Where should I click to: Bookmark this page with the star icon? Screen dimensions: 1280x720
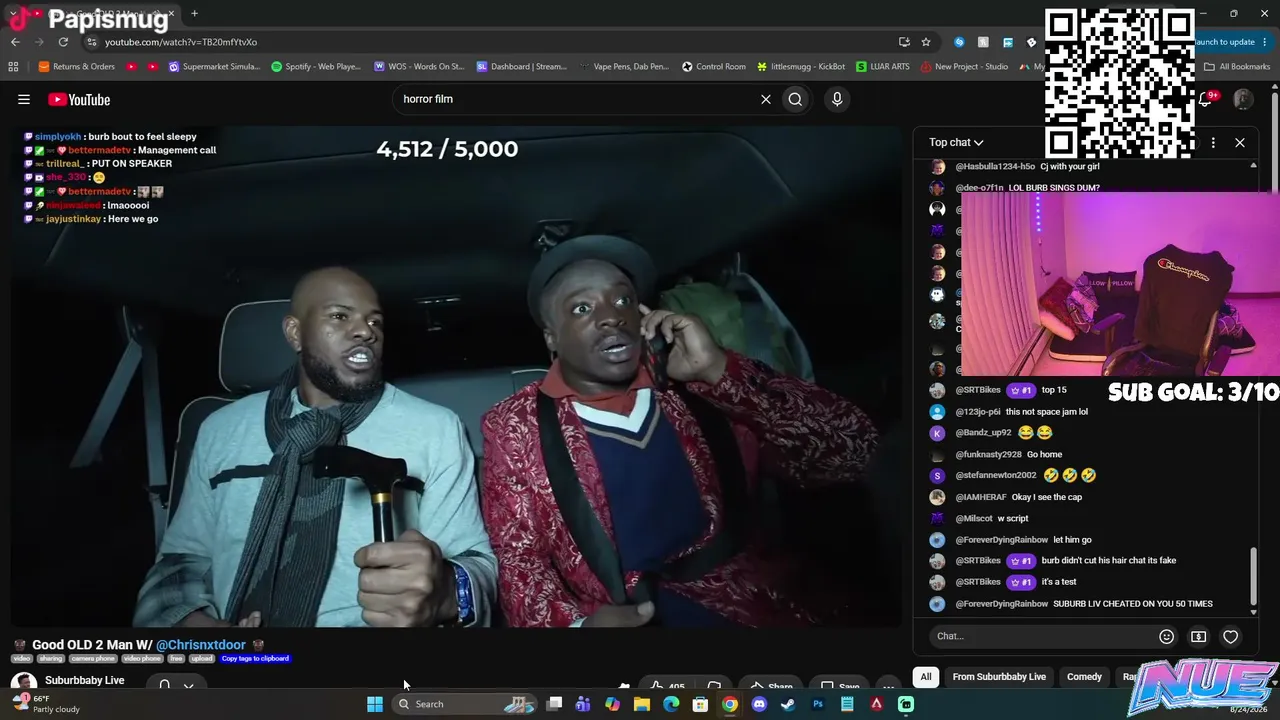[926, 42]
